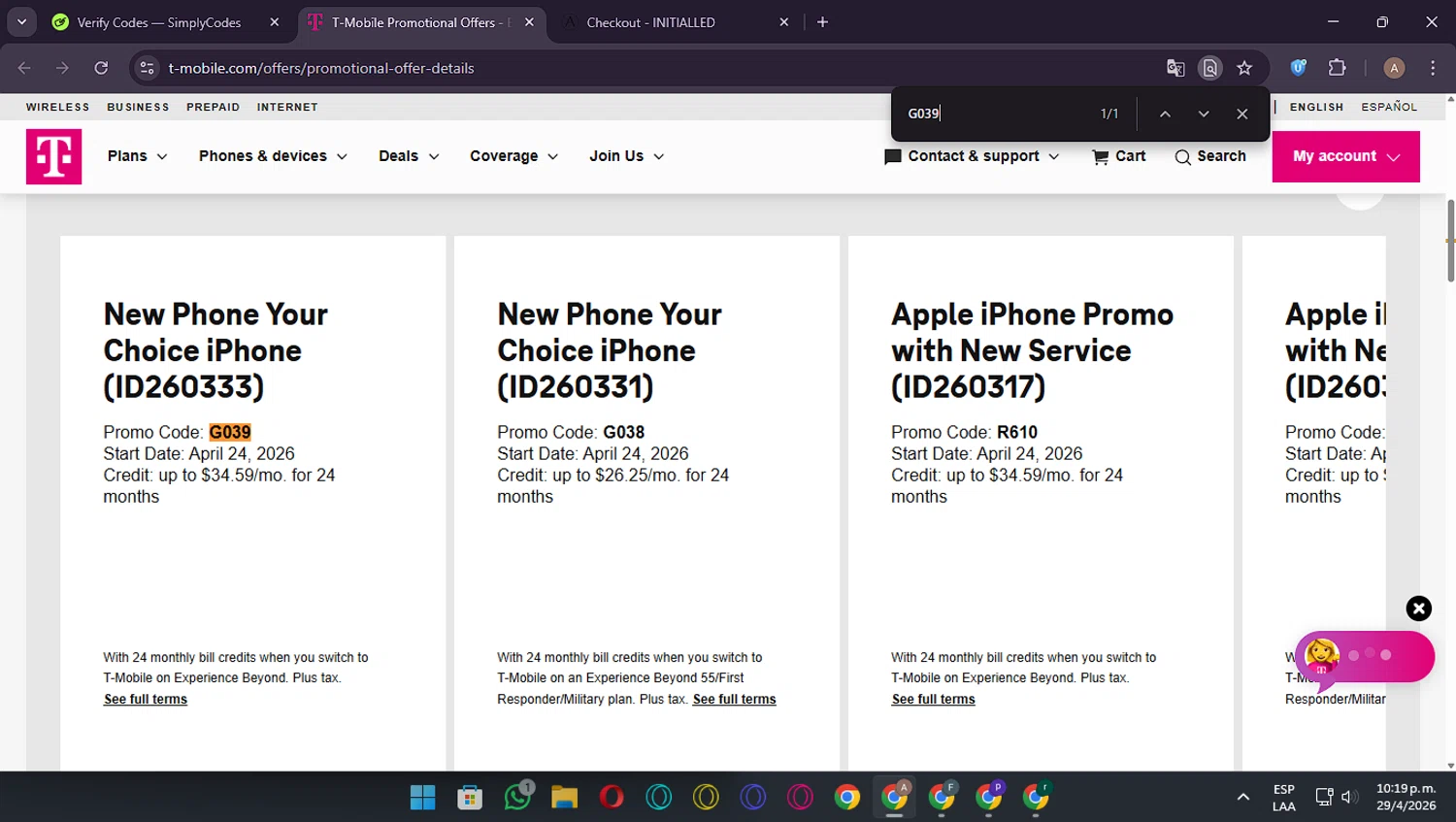Screen dimensions: 1456x822
Task: View site information for t-mobile.com
Action: (x=147, y=68)
